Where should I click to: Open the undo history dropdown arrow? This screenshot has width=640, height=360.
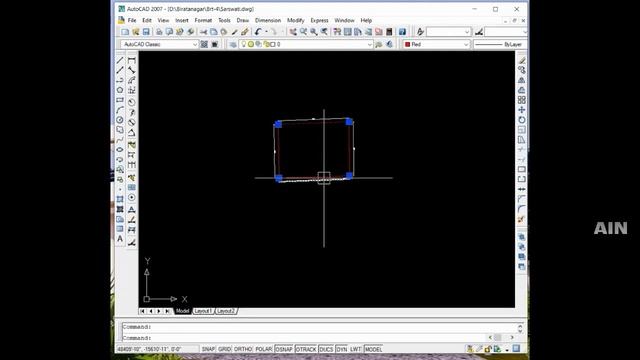coord(267,32)
